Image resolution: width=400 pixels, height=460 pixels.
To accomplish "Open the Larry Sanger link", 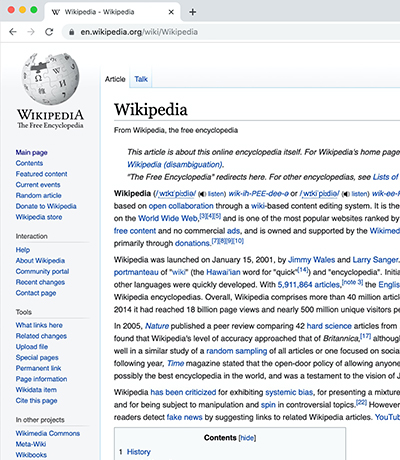I will (375, 260).
